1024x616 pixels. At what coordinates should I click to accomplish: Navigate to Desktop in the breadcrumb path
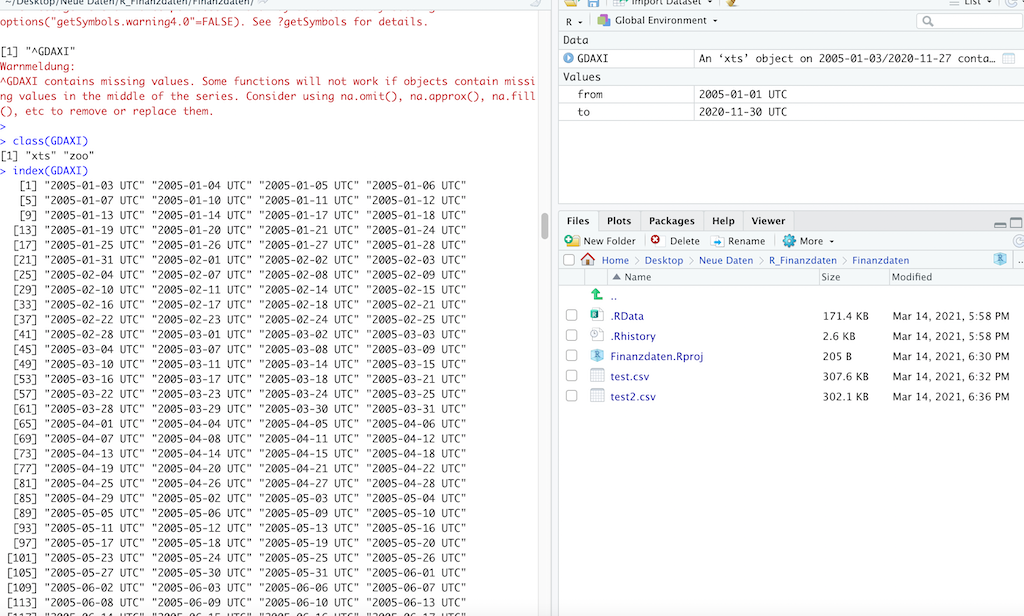tap(664, 260)
